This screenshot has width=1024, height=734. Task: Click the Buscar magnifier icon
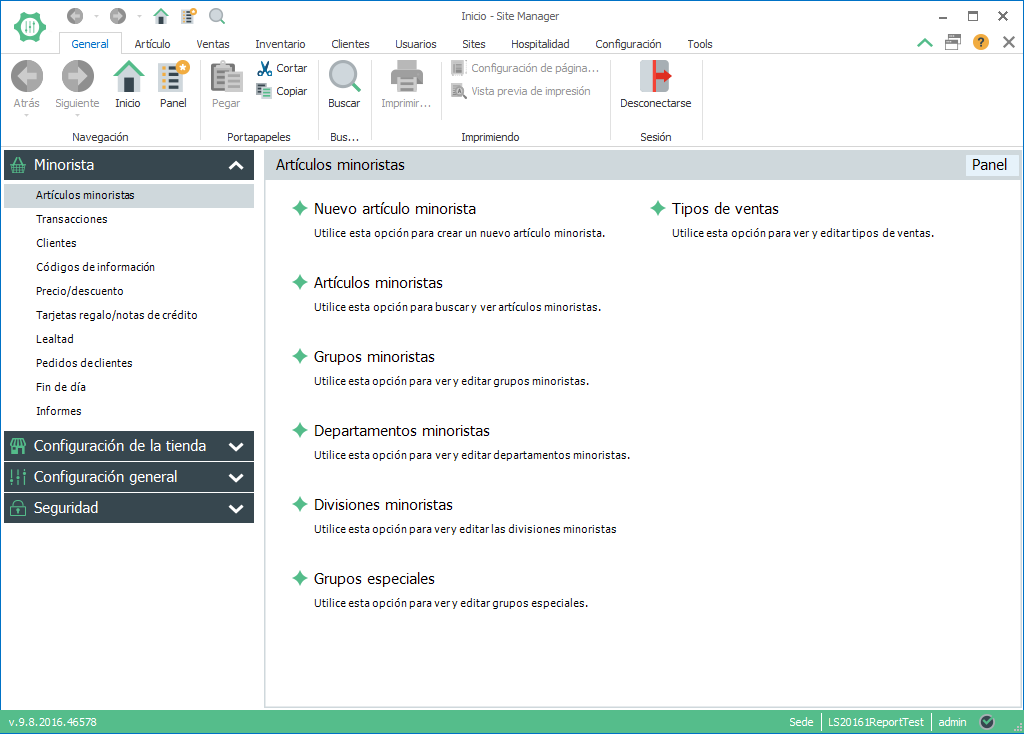(x=344, y=78)
